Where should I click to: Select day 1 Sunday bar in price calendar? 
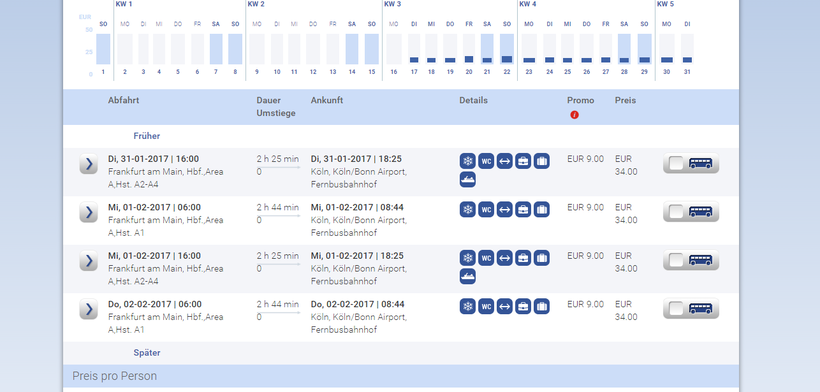tap(103, 49)
